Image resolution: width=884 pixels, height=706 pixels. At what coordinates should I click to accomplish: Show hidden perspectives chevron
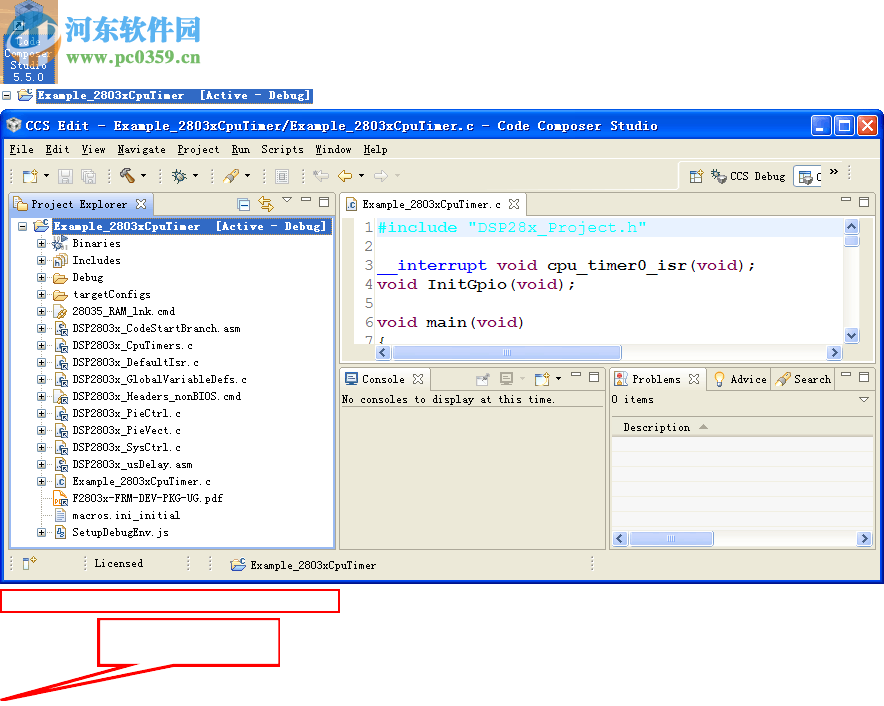click(834, 171)
